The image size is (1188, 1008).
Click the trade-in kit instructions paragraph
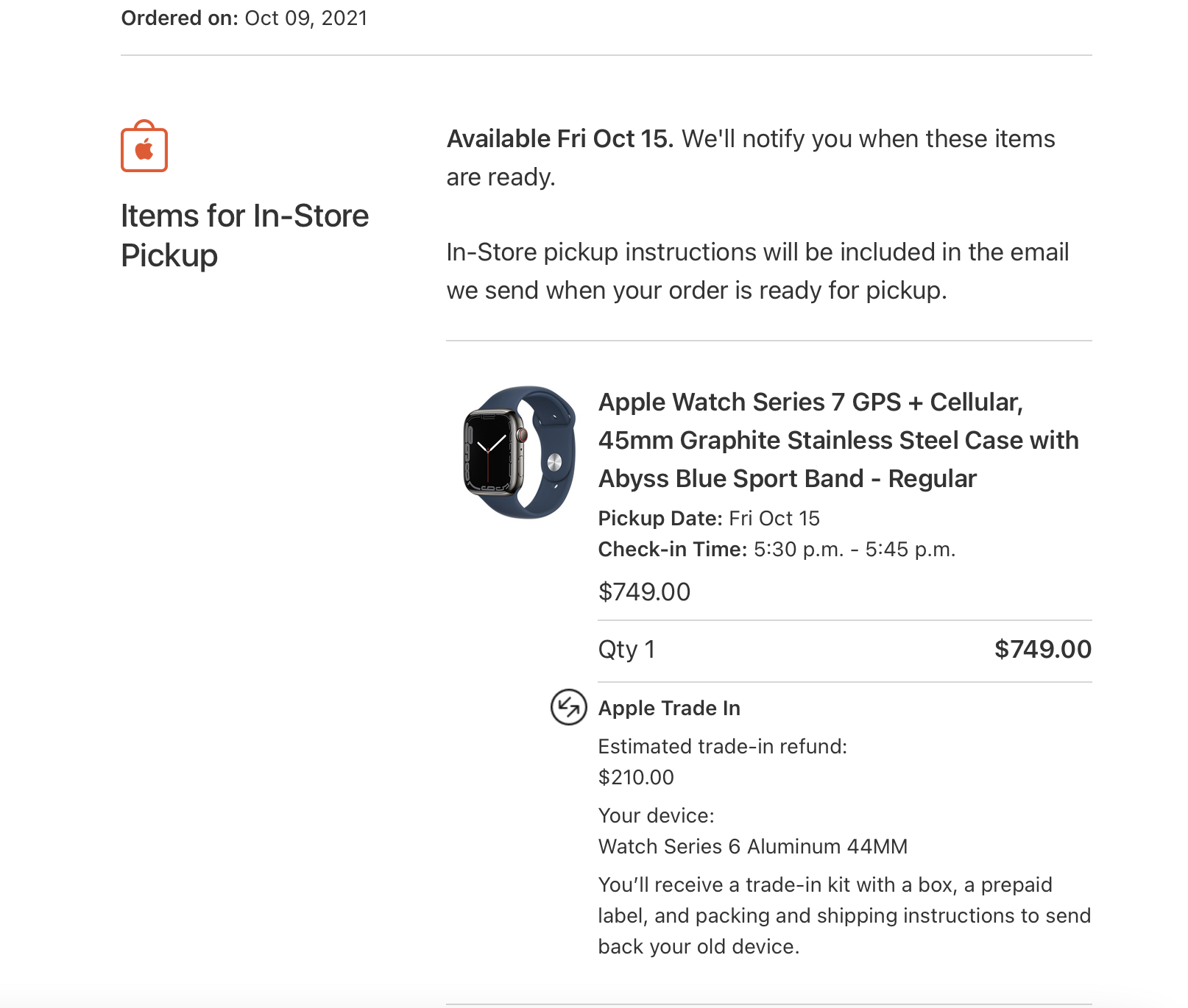point(844,915)
